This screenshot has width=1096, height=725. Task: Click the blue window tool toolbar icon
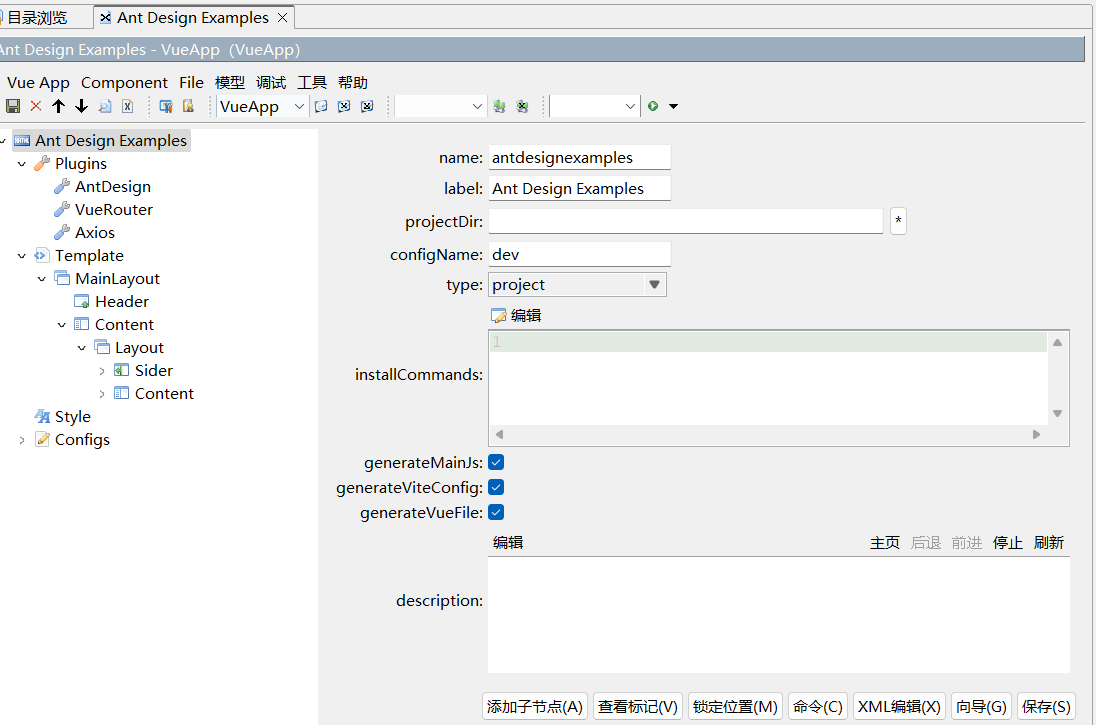[166, 106]
